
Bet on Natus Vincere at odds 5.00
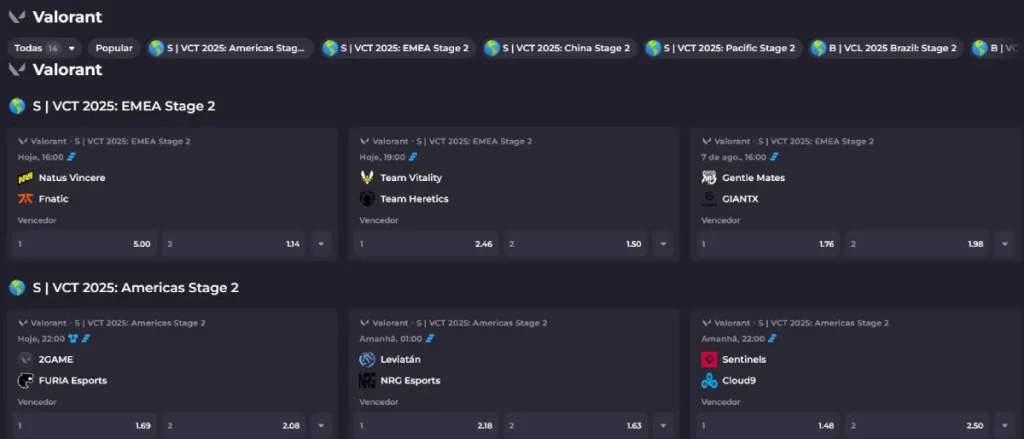[x=84, y=244]
